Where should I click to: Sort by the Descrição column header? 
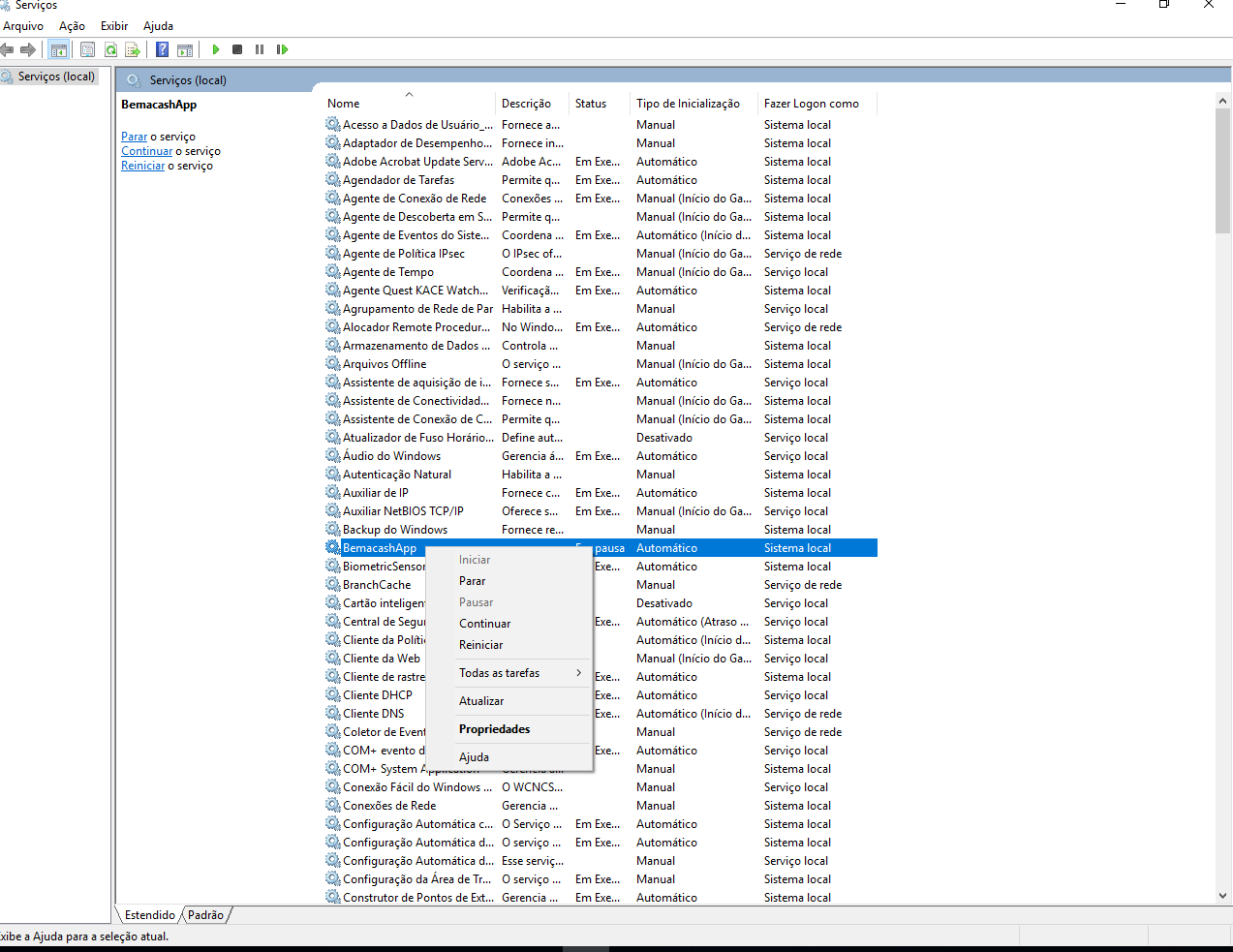pos(531,104)
